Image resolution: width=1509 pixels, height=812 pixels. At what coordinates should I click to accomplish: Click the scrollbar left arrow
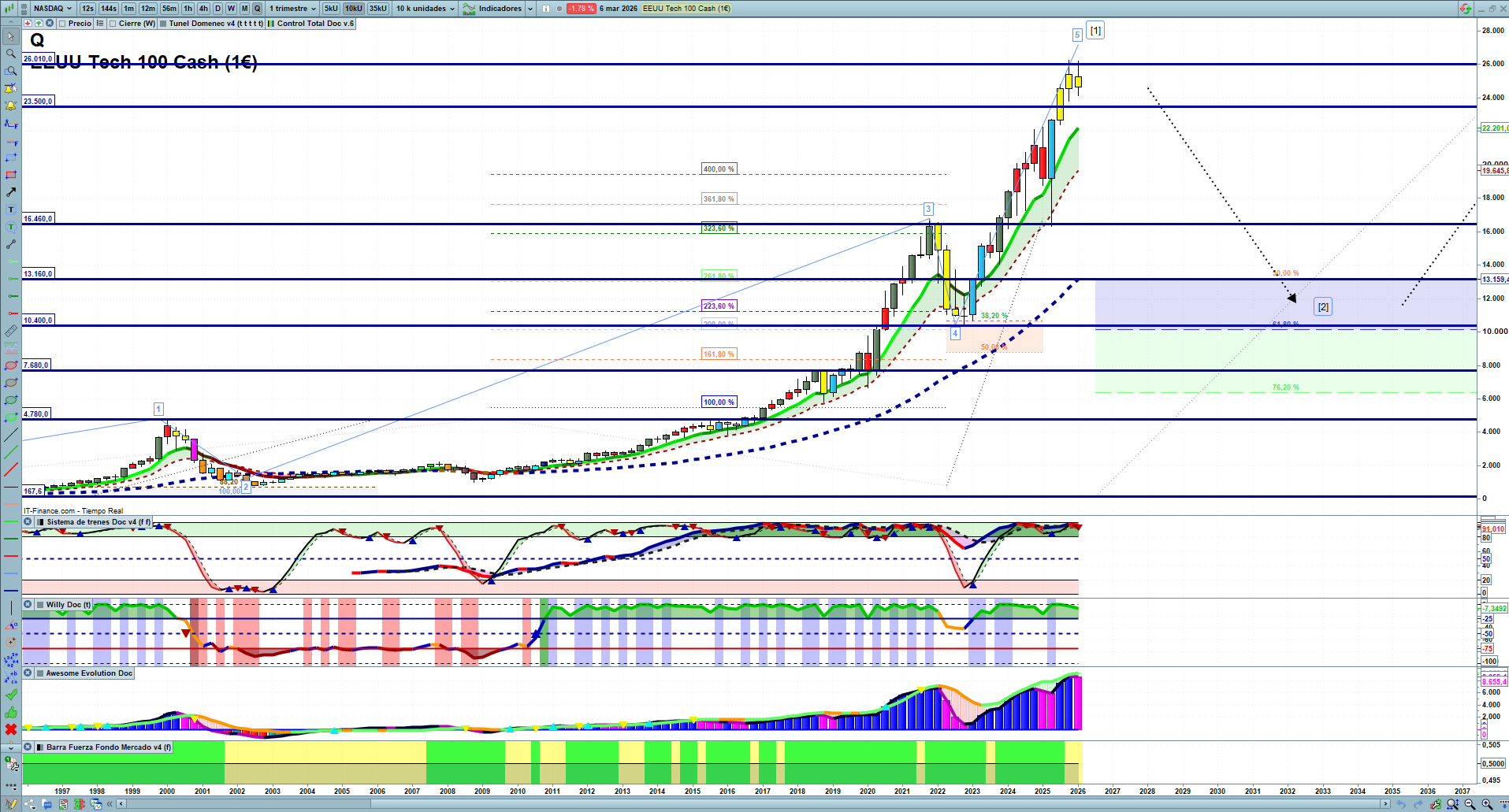[121, 804]
